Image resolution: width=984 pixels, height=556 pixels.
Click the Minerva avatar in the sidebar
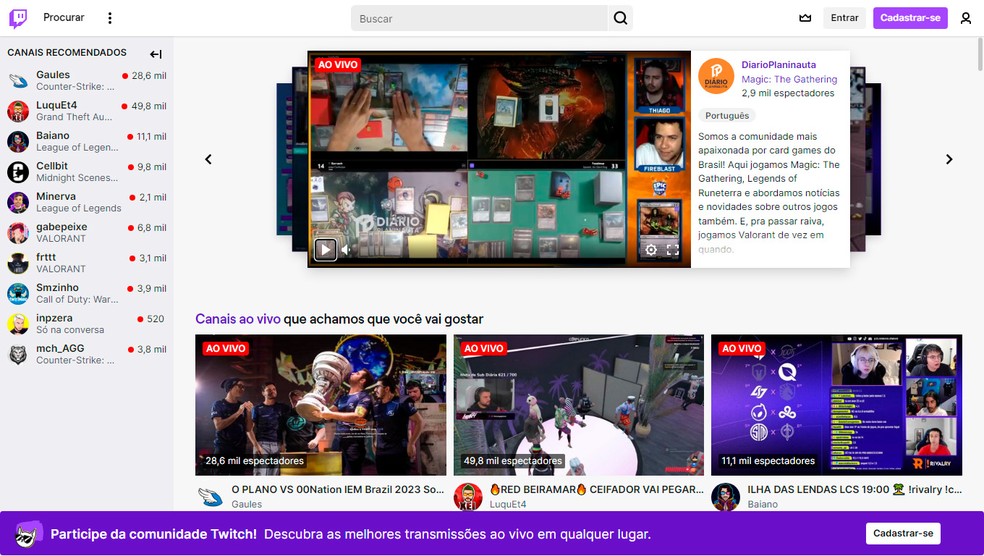click(x=18, y=202)
